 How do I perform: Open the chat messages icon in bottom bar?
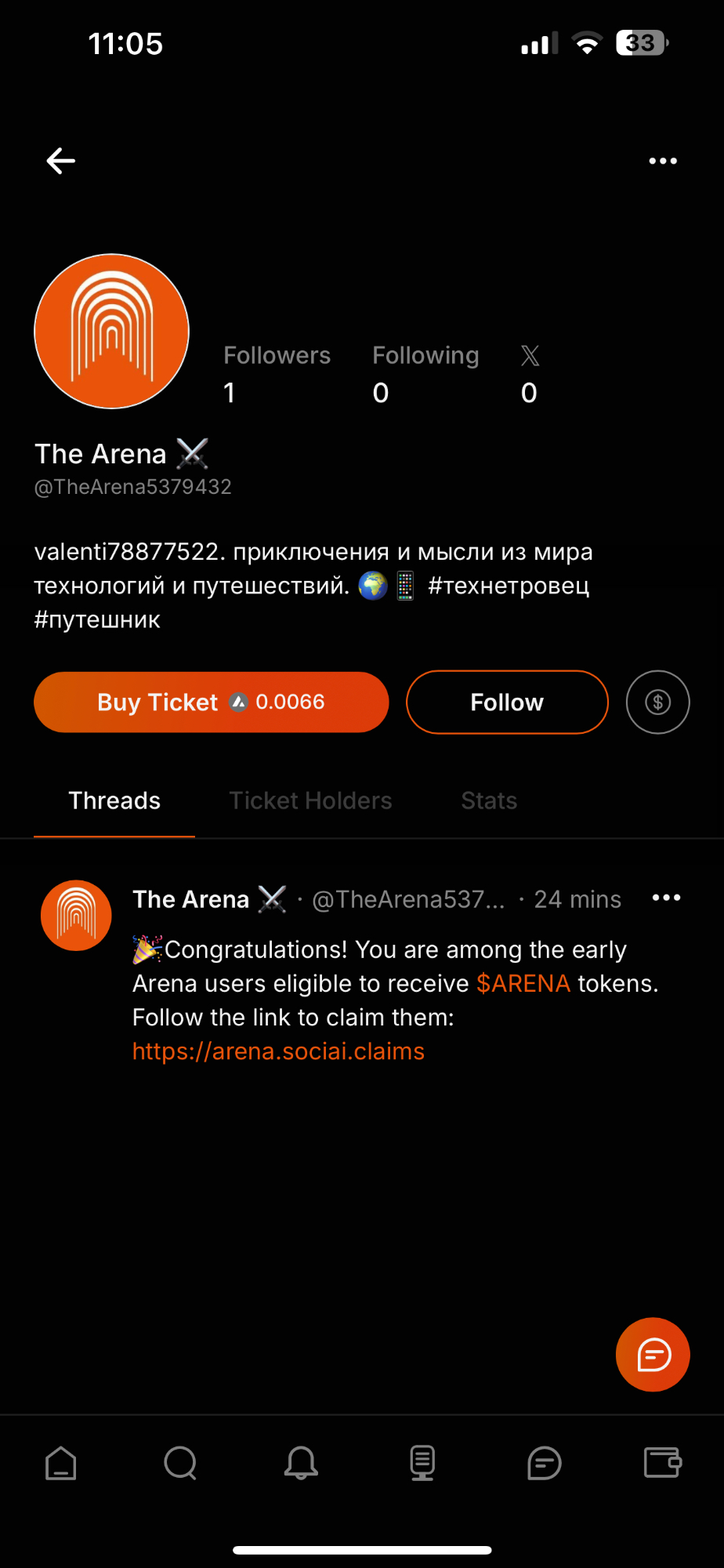point(544,1463)
